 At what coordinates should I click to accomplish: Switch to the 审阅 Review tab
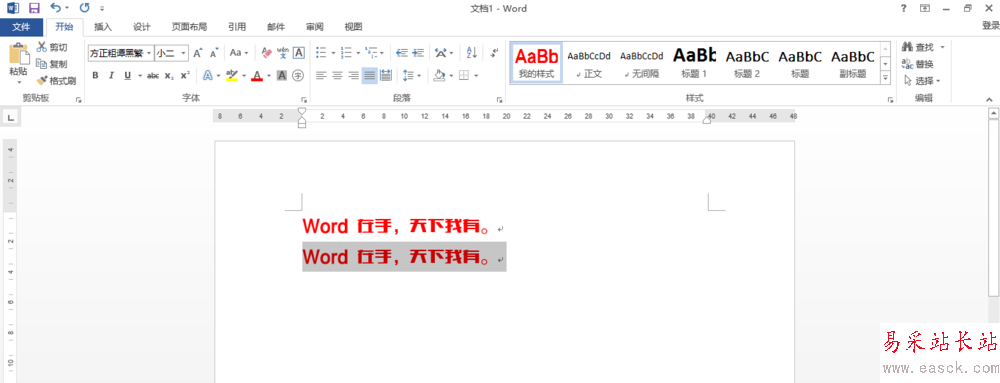(314, 27)
